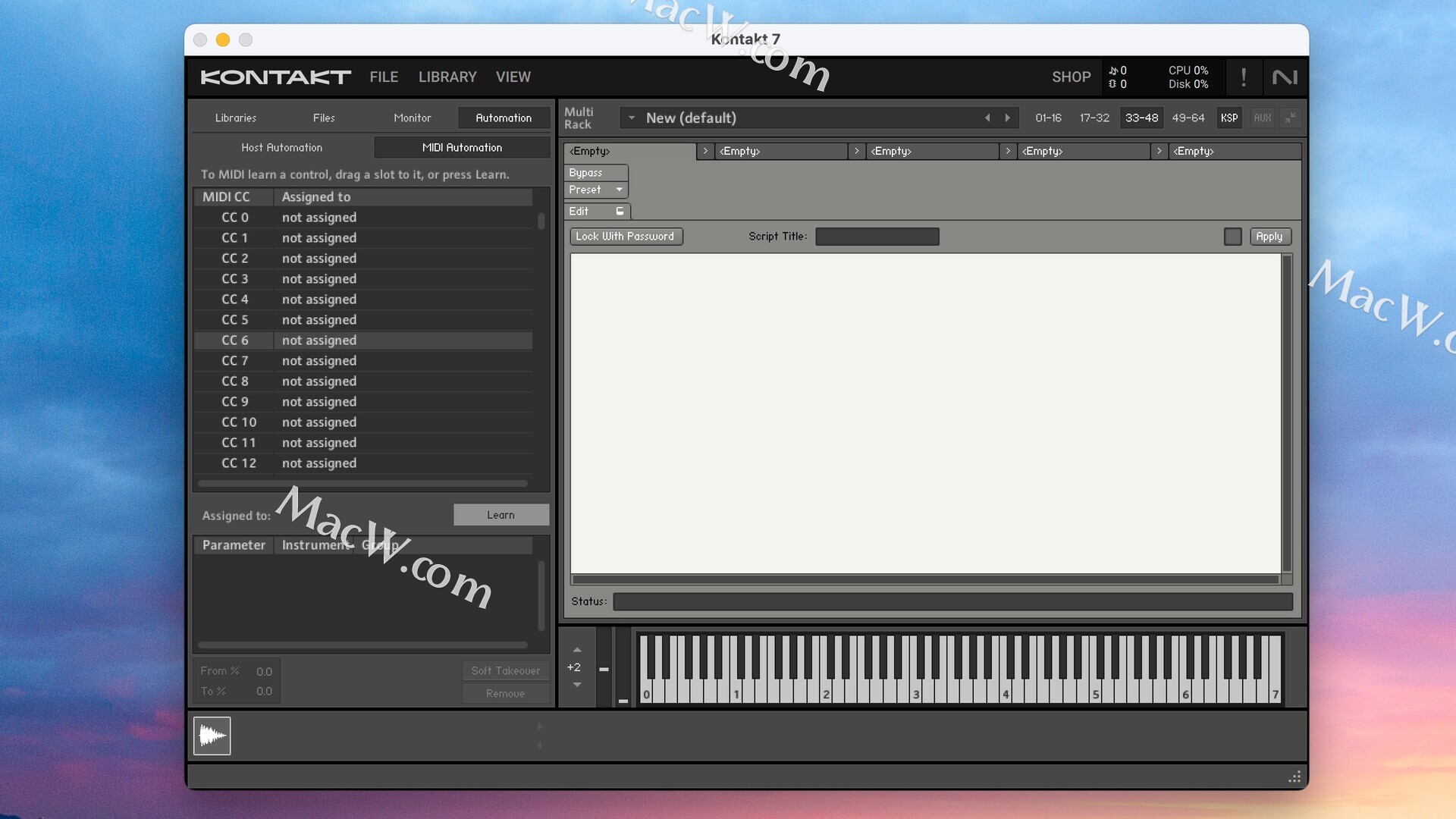Click the Edit script tab icon

coord(620,211)
